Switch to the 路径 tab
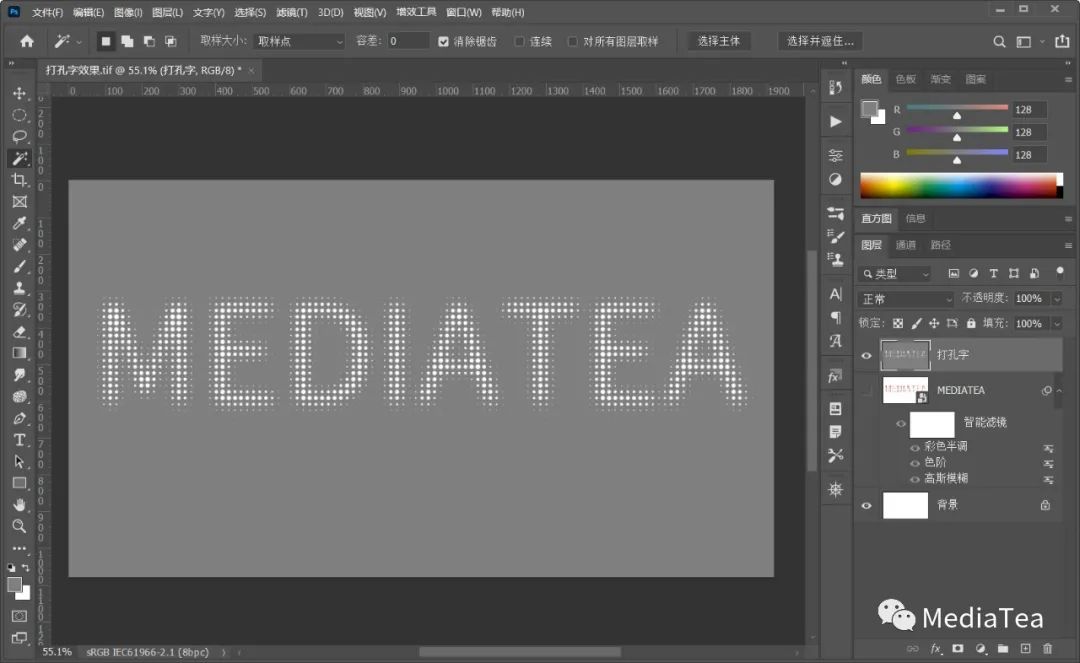1080x663 pixels. 940,245
